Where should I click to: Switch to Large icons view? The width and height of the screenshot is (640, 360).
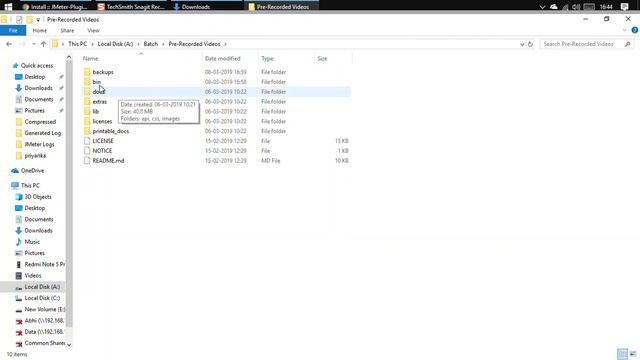633,354
